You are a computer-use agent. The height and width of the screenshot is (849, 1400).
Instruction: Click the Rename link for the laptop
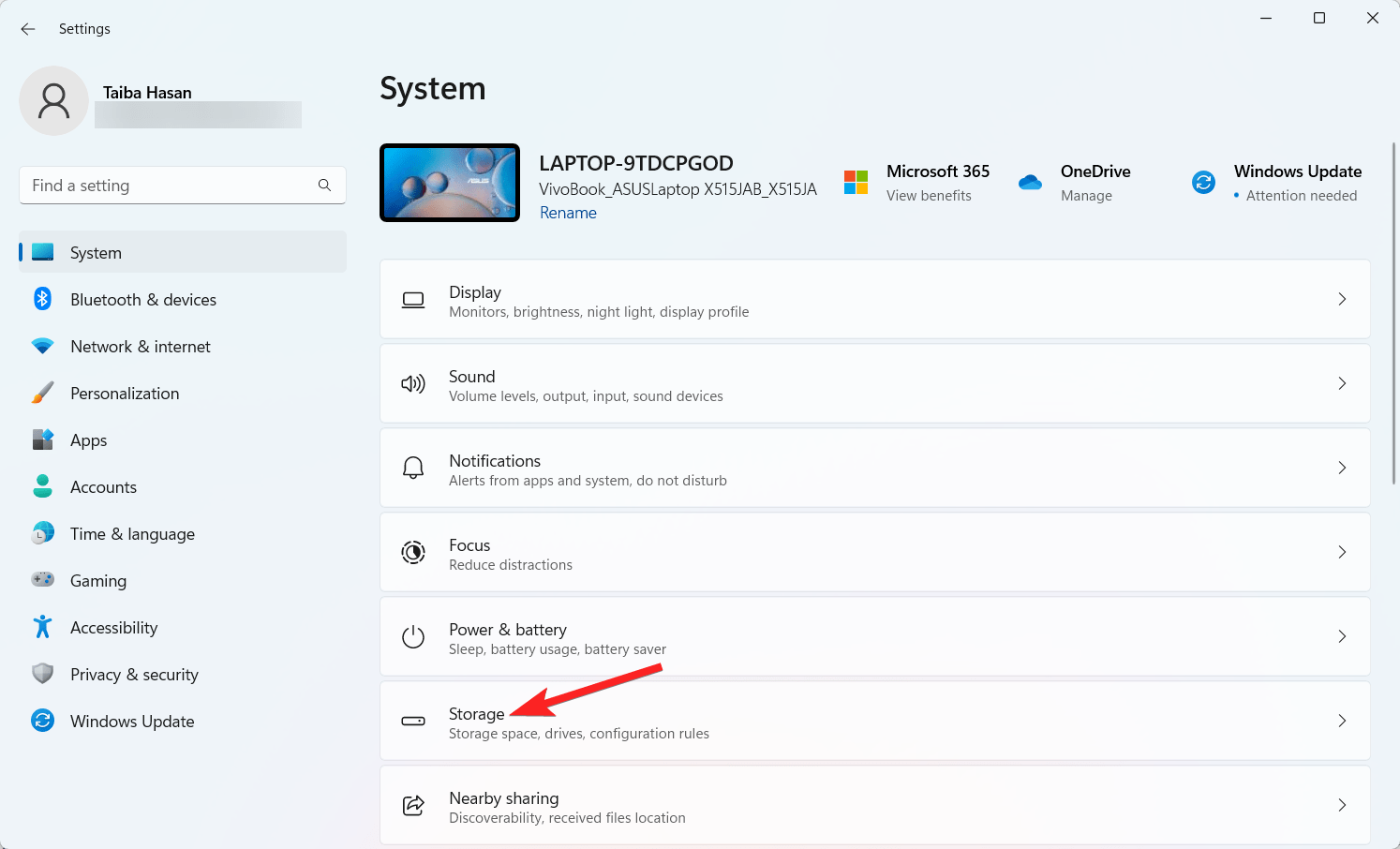click(x=568, y=213)
